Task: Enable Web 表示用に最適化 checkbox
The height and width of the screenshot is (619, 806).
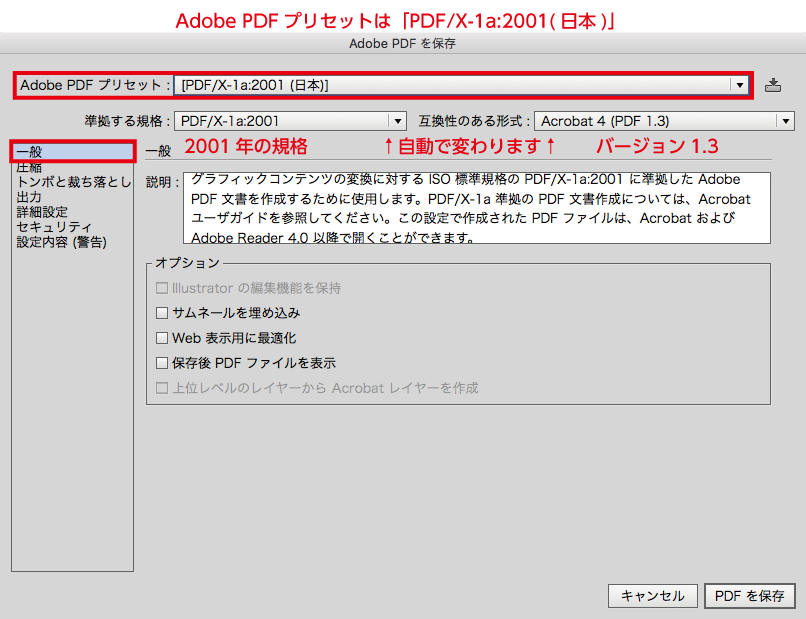Action: point(162,338)
